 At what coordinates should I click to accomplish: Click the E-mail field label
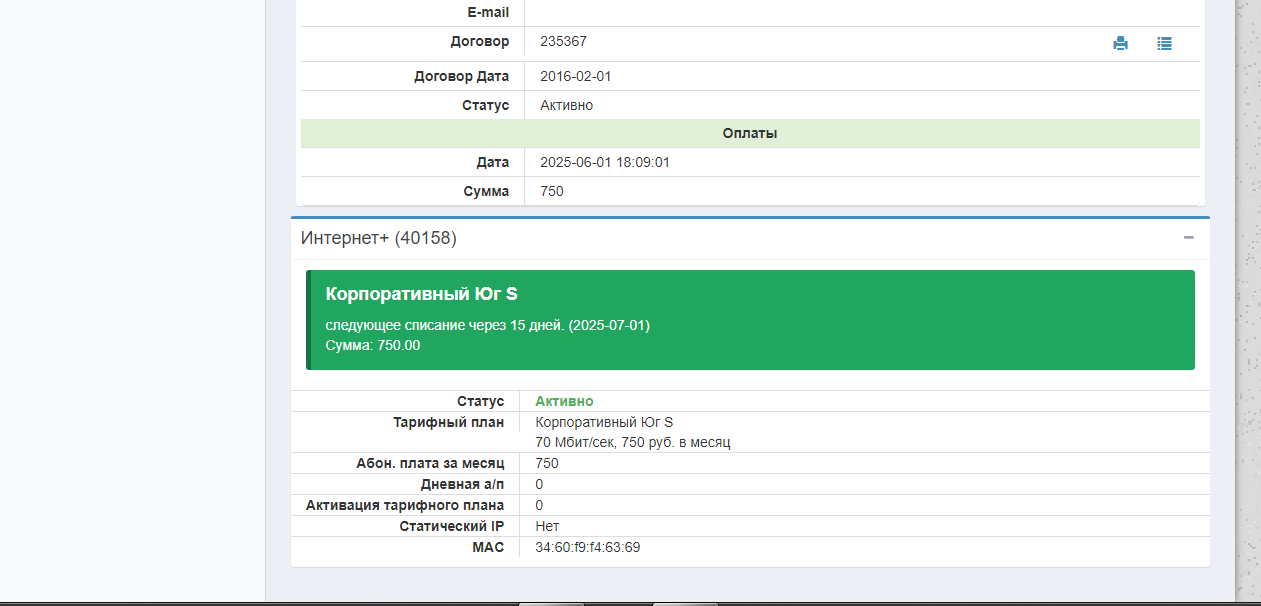(x=487, y=12)
